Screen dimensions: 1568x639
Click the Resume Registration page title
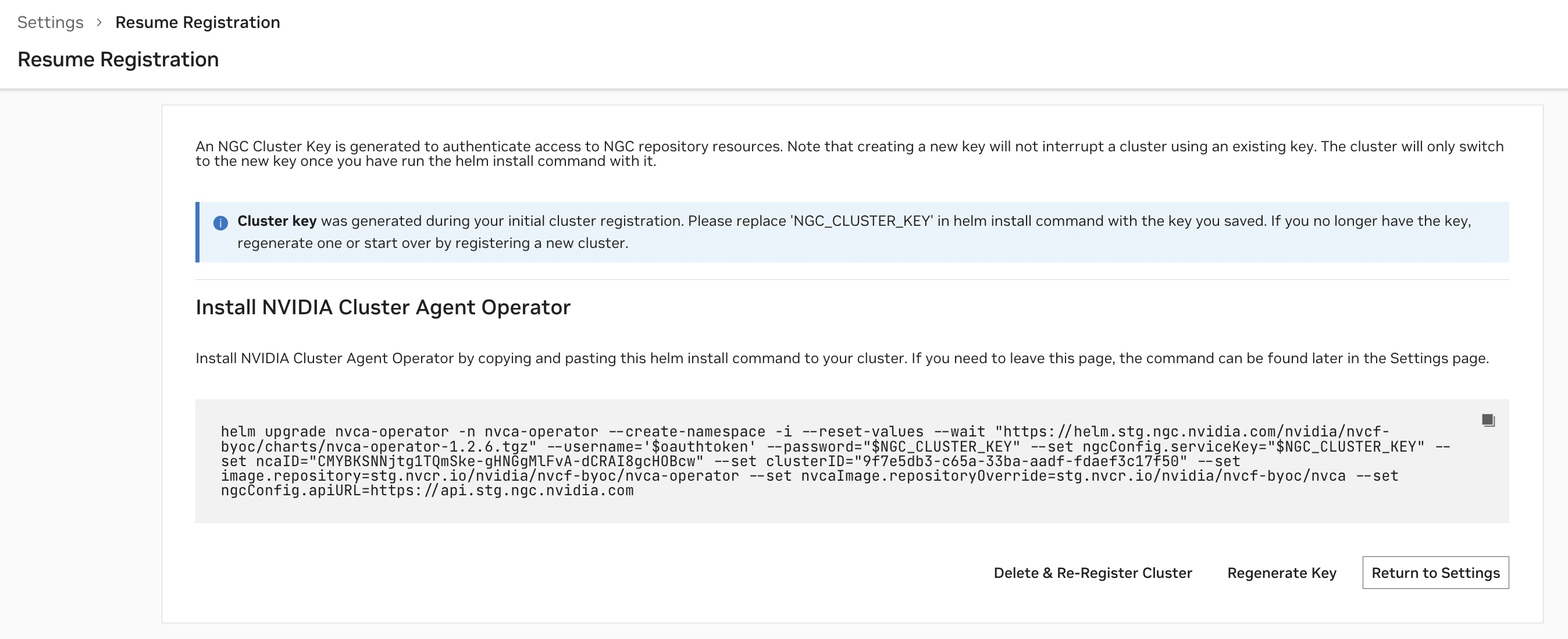click(x=118, y=60)
